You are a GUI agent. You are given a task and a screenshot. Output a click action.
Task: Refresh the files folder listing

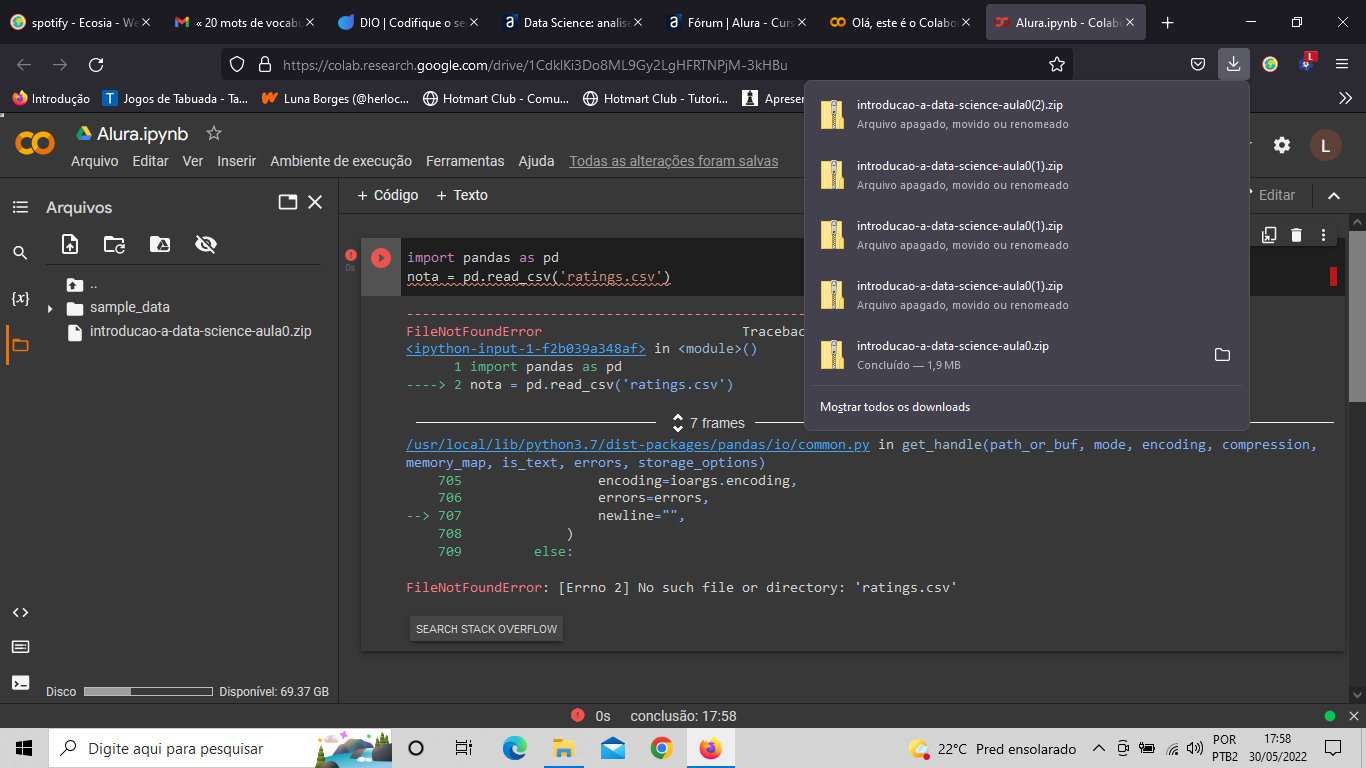coord(115,244)
